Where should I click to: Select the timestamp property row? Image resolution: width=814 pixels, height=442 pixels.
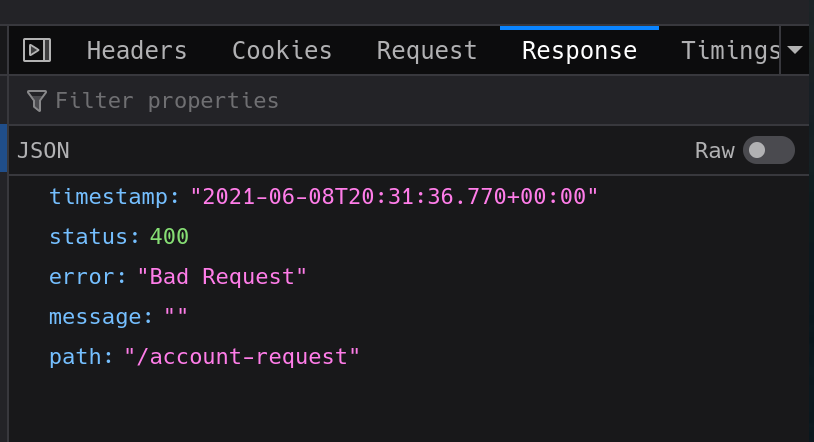[x=409, y=197]
